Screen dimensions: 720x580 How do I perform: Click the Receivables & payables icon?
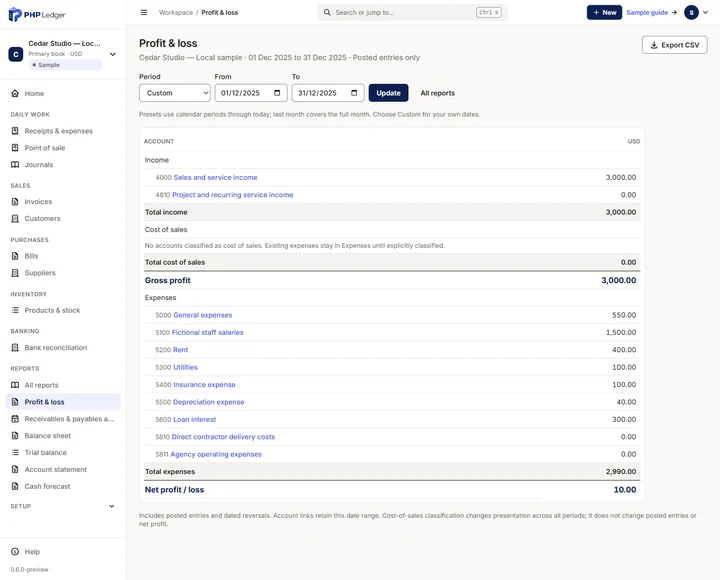15,419
